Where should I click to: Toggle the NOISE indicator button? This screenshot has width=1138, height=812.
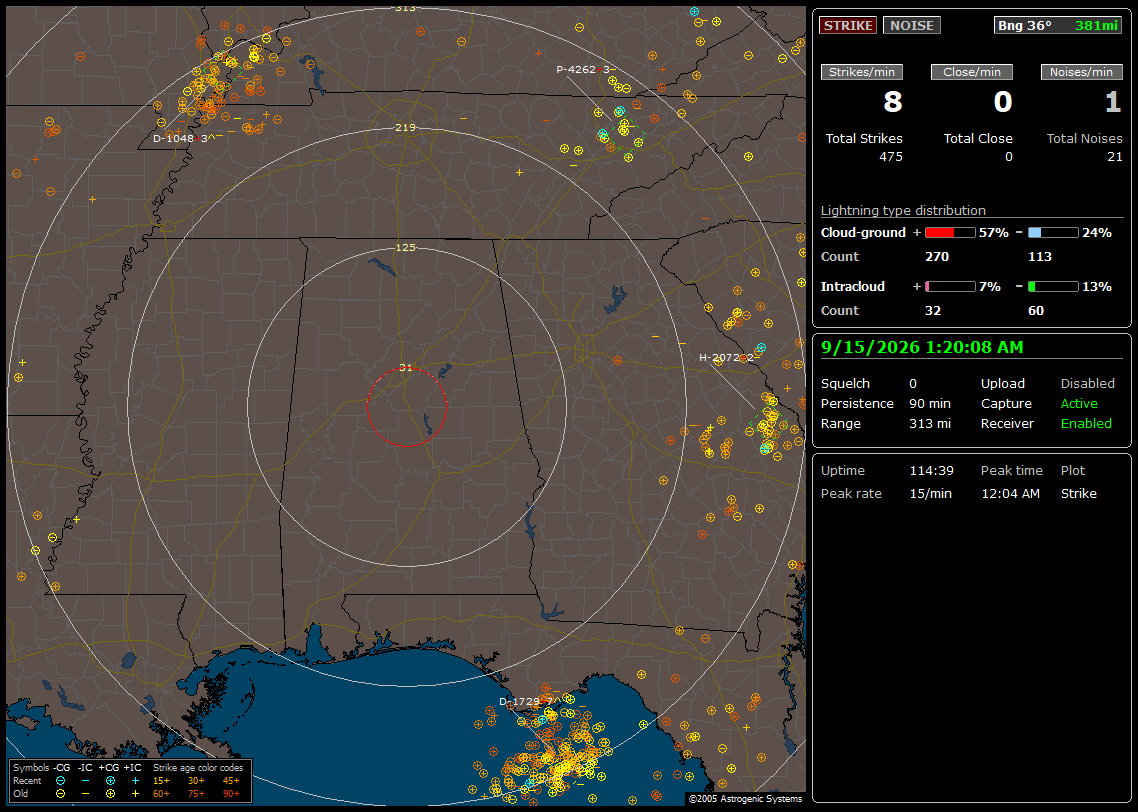click(912, 25)
